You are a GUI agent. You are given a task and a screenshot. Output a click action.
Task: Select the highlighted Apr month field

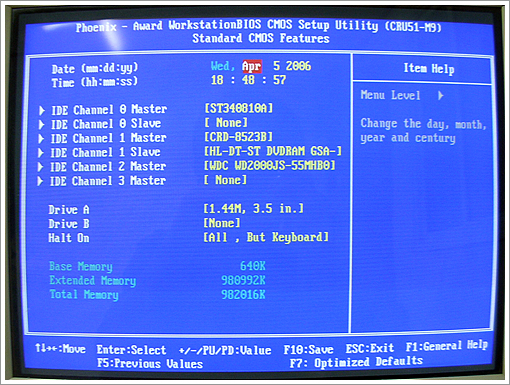(252, 66)
